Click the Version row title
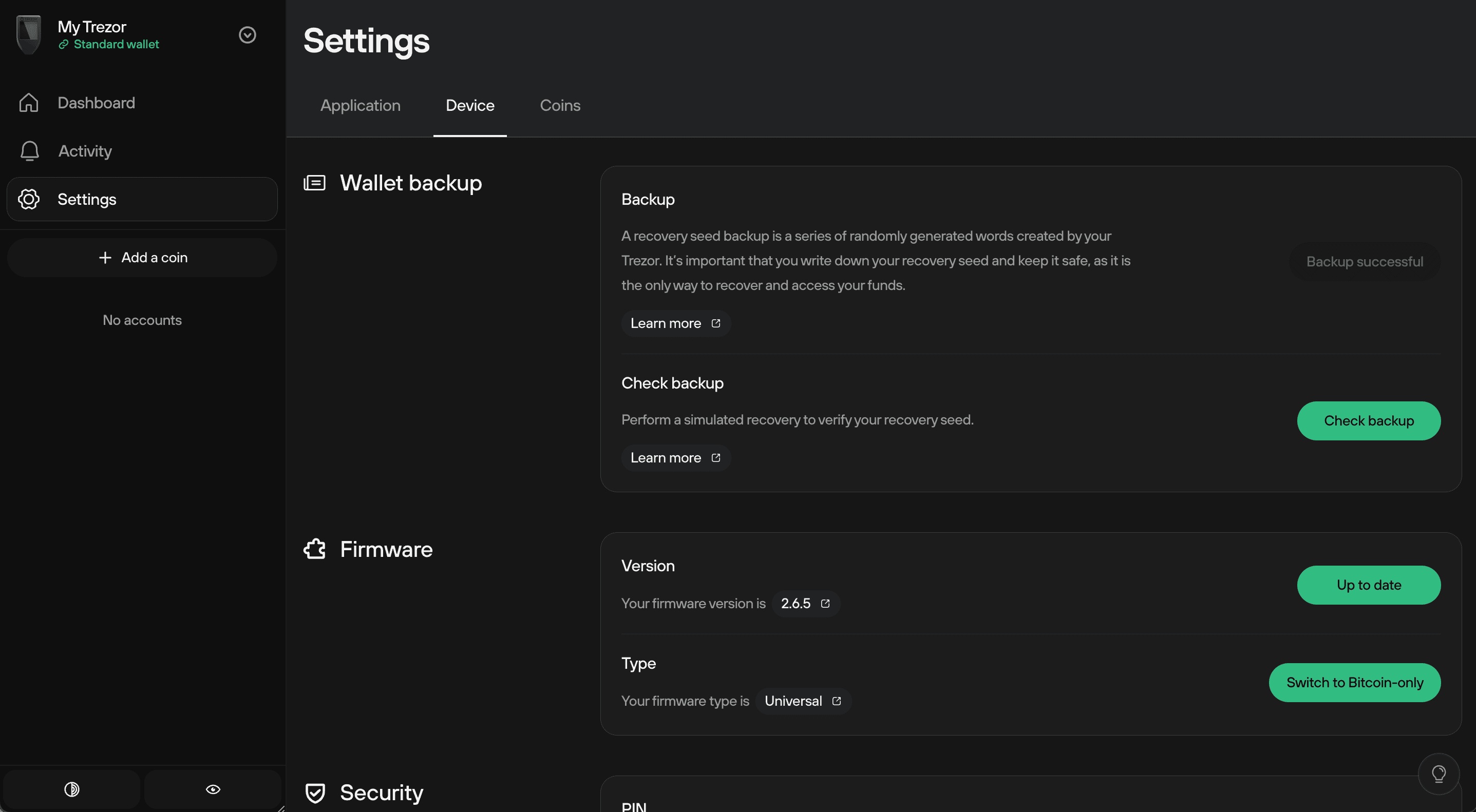Screen dimensions: 1476x812 tap(648, 566)
